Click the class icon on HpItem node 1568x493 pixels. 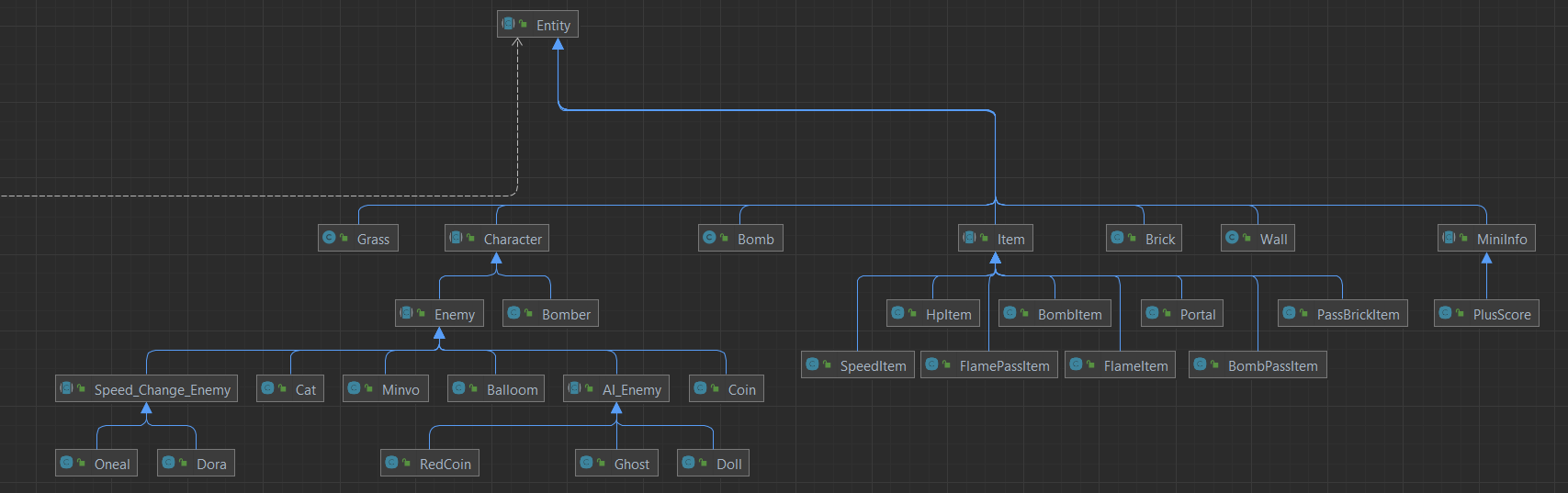(x=897, y=312)
